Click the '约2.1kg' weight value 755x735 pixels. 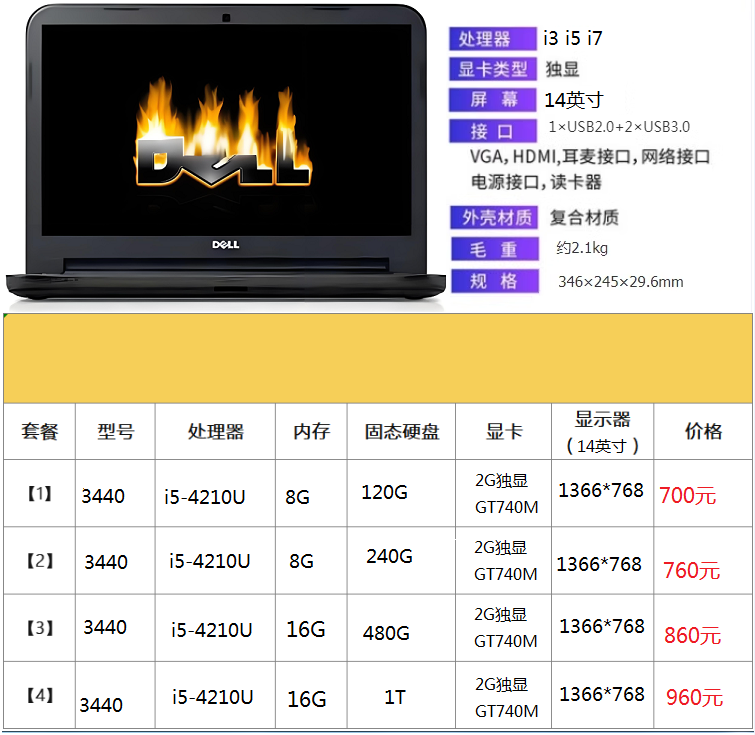click(x=582, y=248)
